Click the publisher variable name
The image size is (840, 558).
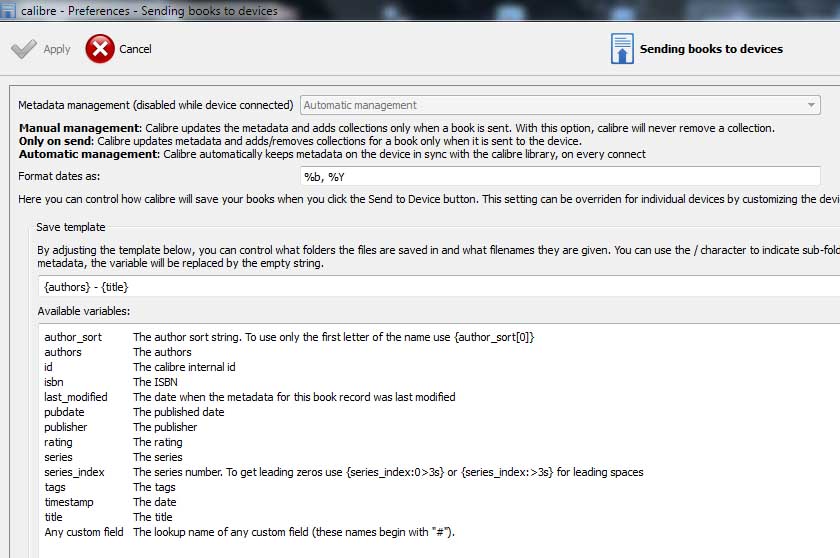click(65, 427)
